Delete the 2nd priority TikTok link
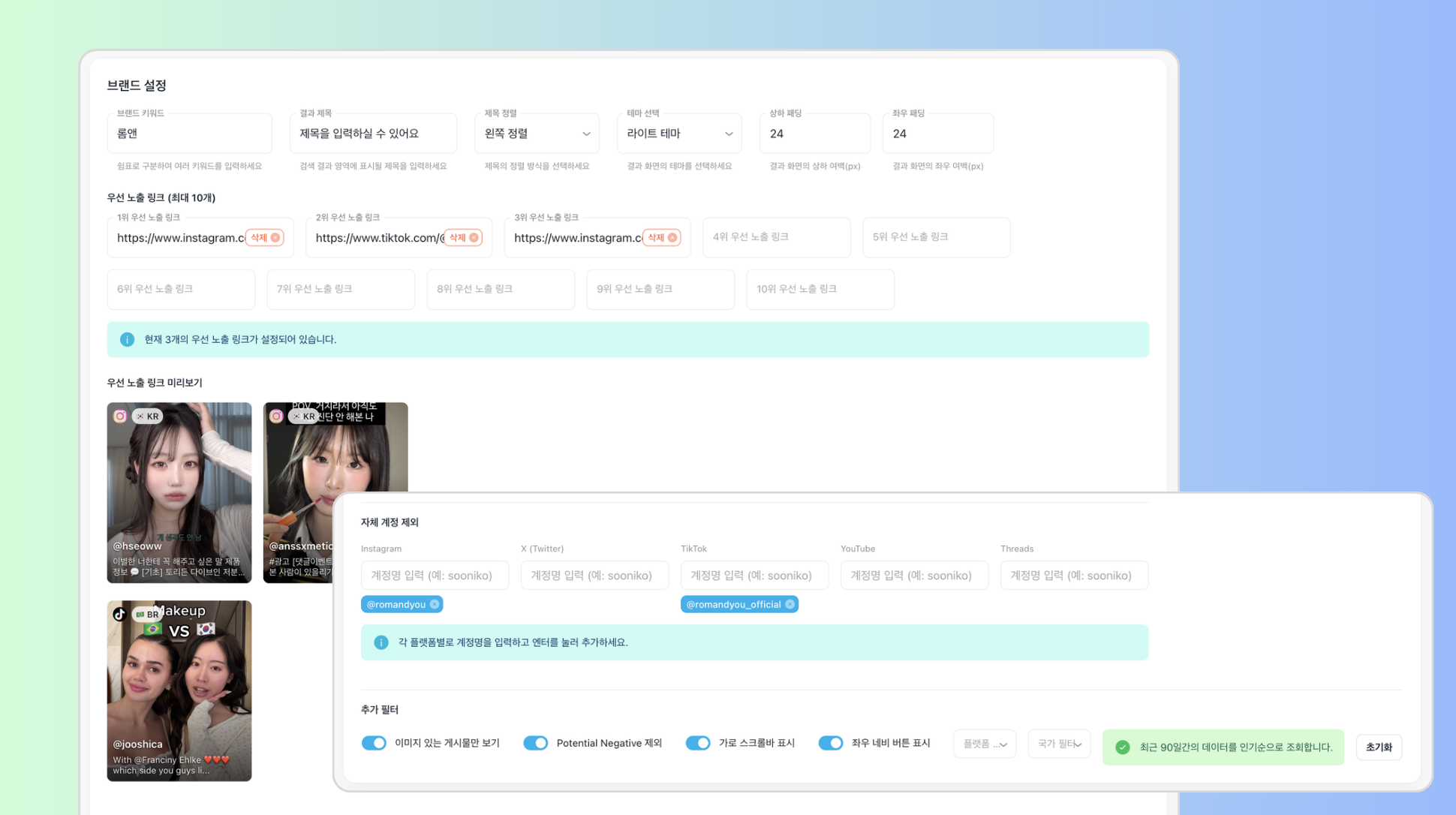Viewport: 1456px width, 815px height. (x=463, y=238)
